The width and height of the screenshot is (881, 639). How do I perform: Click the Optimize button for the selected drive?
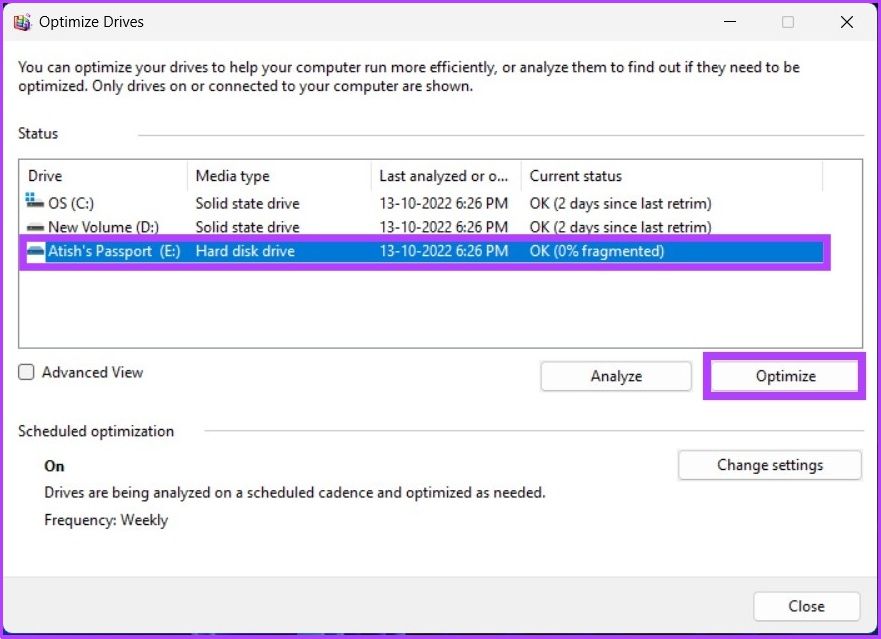(x=784, y=376)
